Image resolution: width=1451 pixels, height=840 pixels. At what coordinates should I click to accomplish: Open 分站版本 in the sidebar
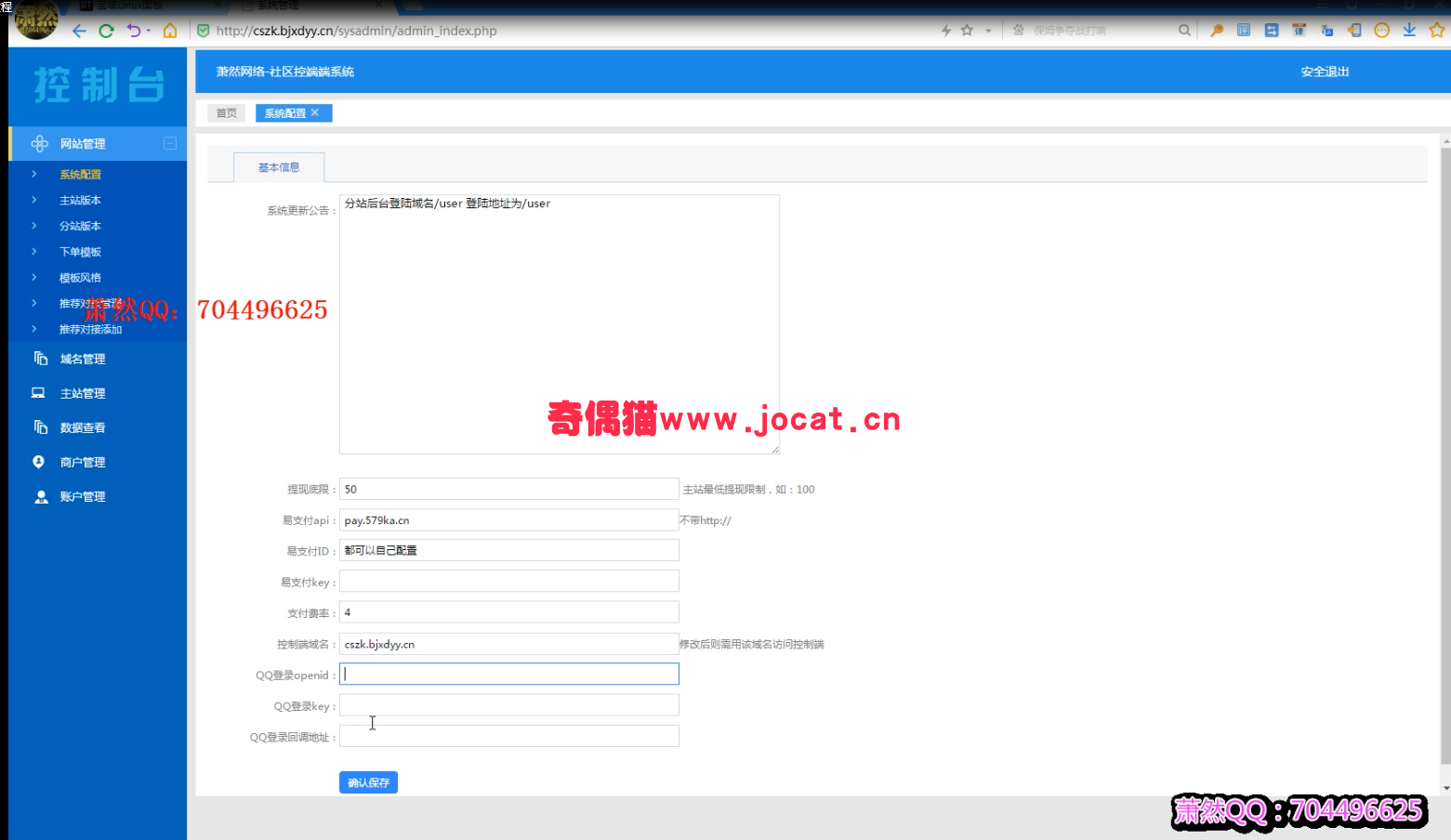click(80, 226)
